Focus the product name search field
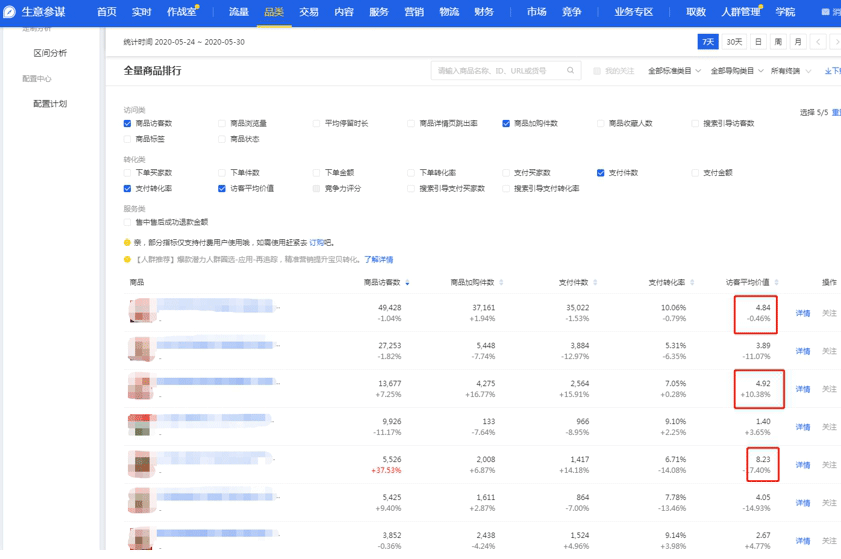The height and width of the screenshot is (559, 841). 498,71
